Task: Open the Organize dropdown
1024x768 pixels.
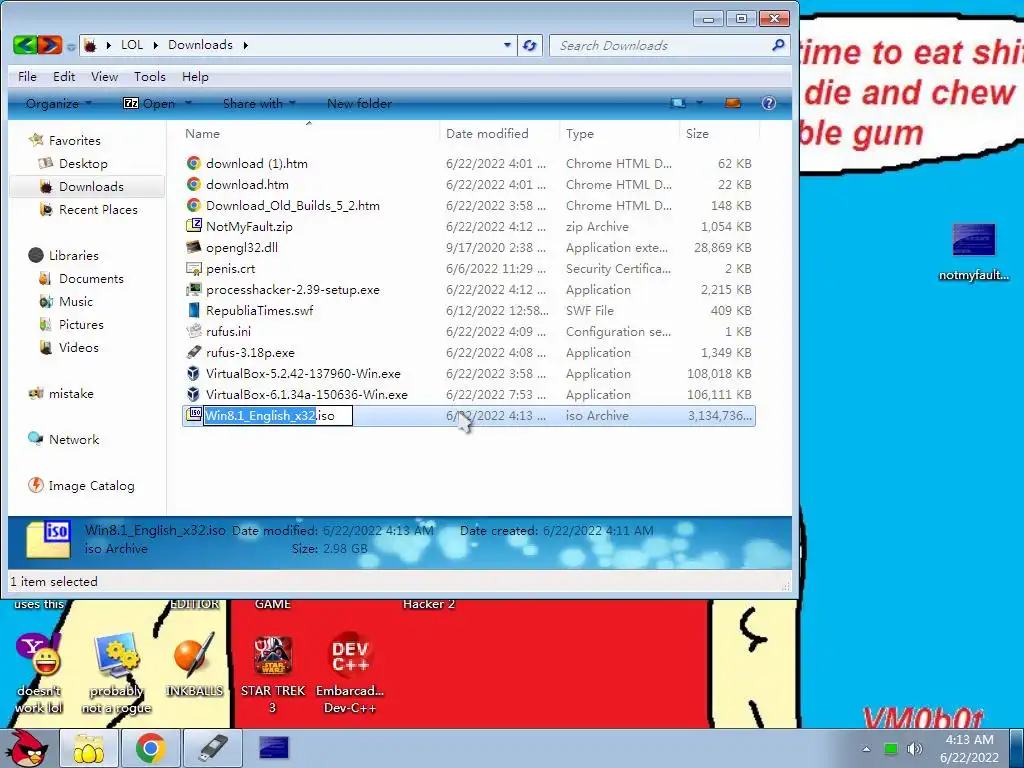Action: [59, 103]
